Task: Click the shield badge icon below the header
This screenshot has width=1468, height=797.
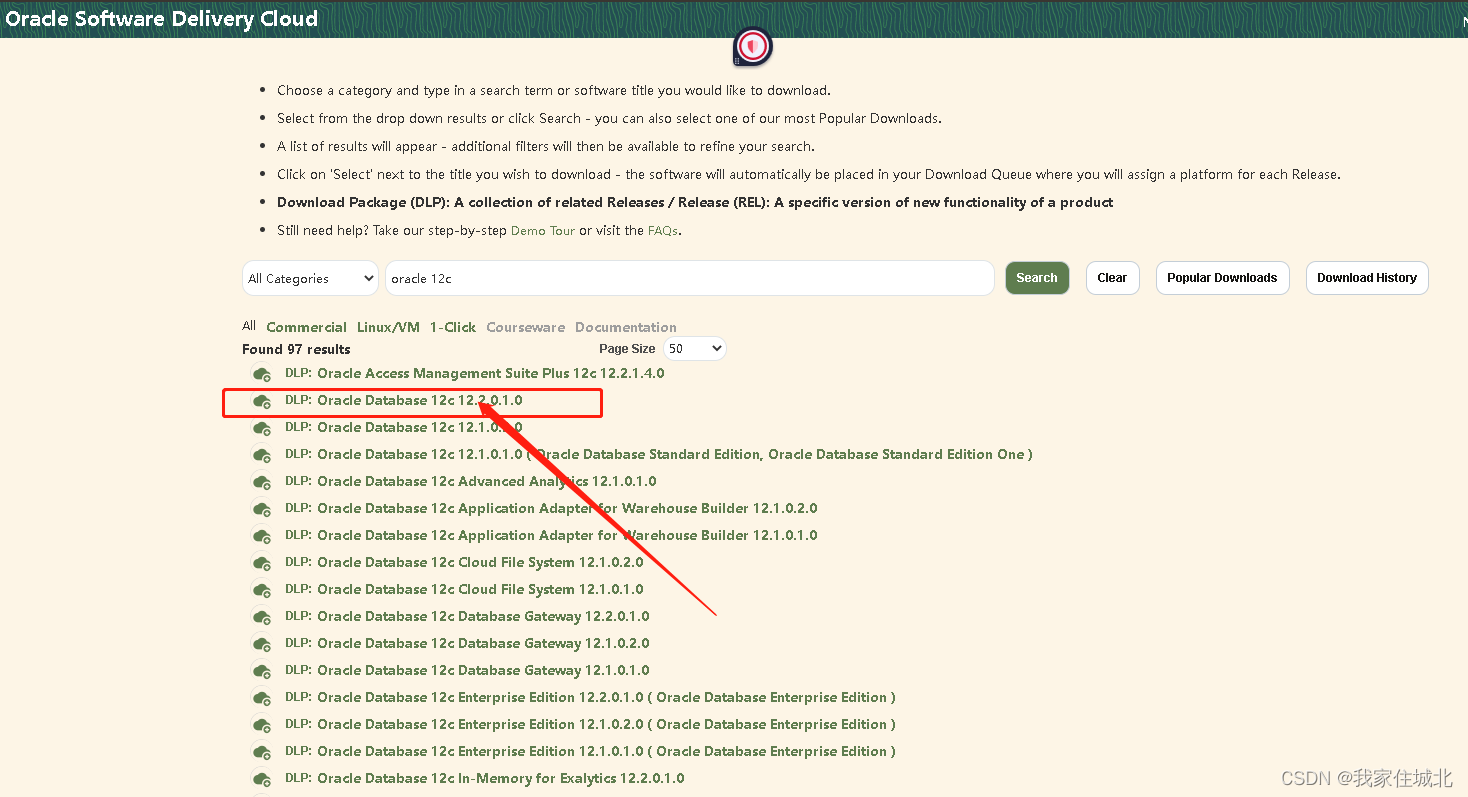Action: [x=752, y=46]
